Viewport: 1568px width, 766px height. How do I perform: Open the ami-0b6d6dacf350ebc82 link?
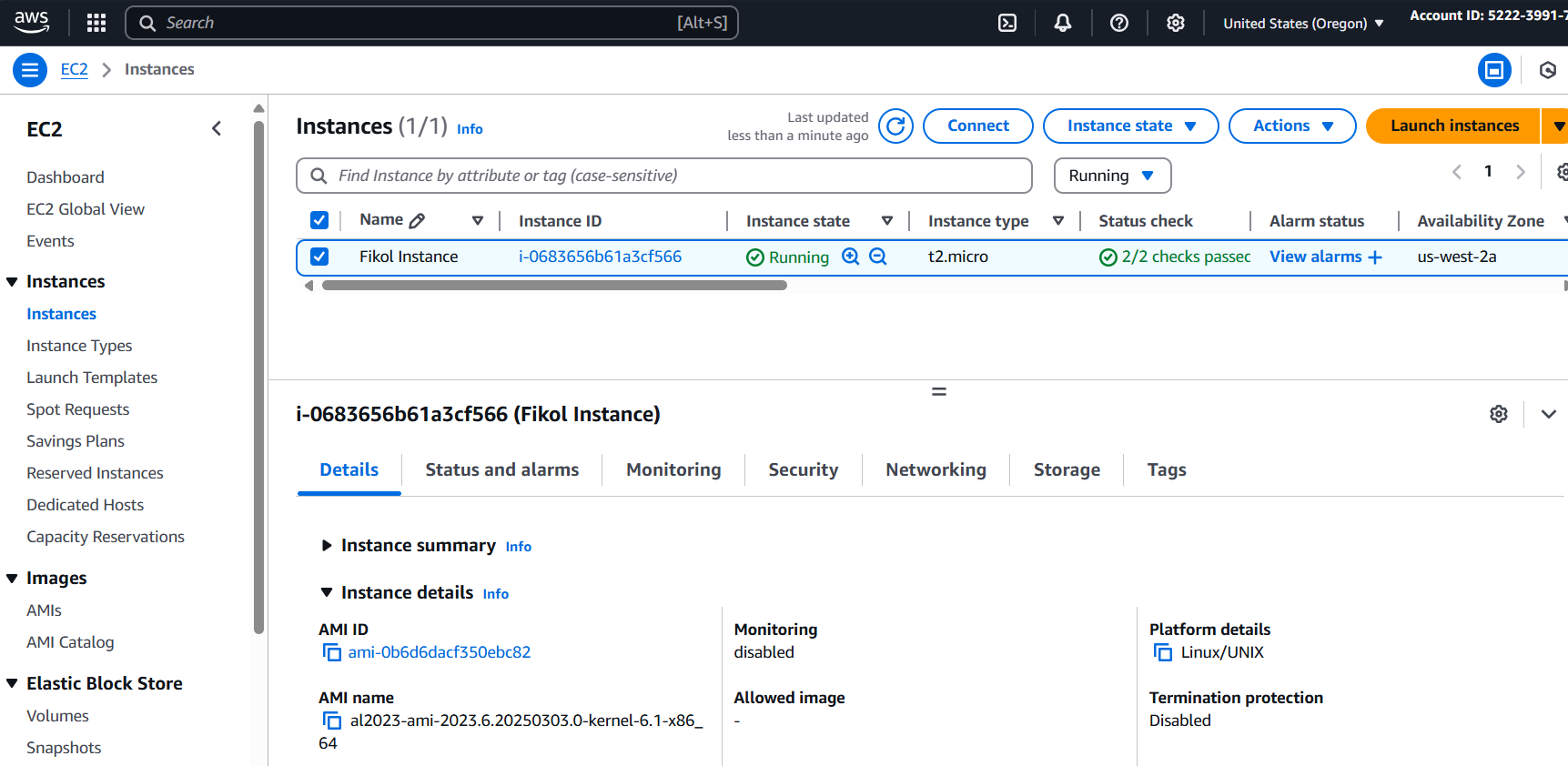coord(440,652)
